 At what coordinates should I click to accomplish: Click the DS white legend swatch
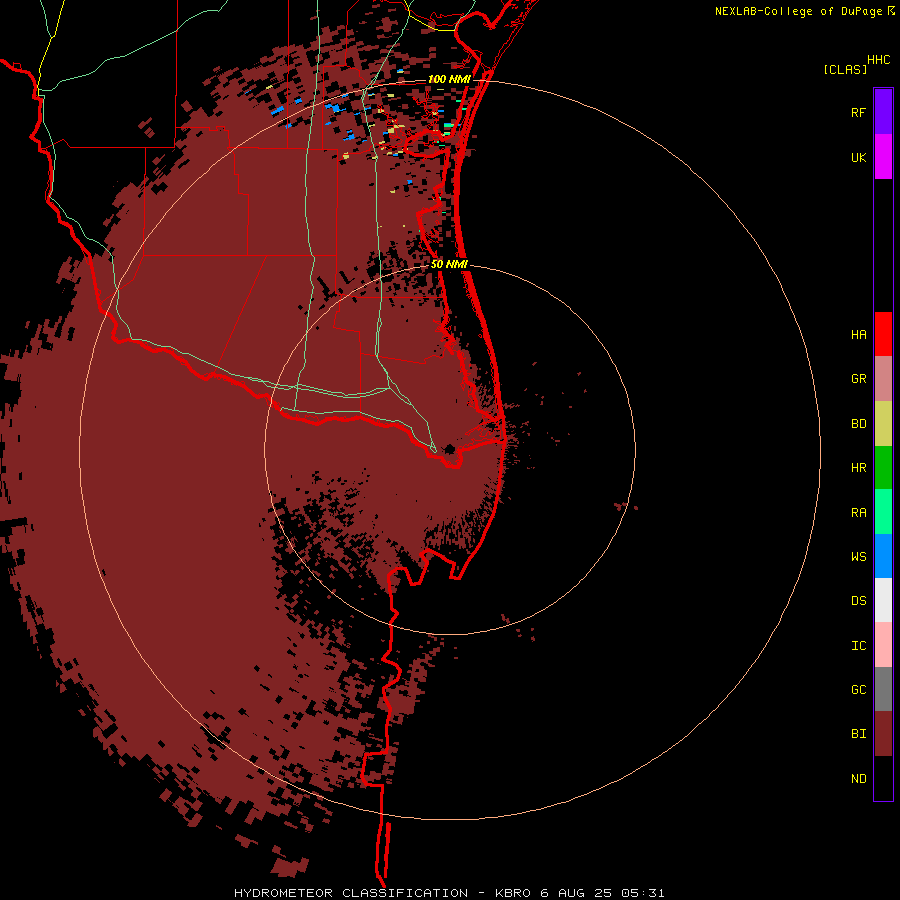(x=883, y=600)
